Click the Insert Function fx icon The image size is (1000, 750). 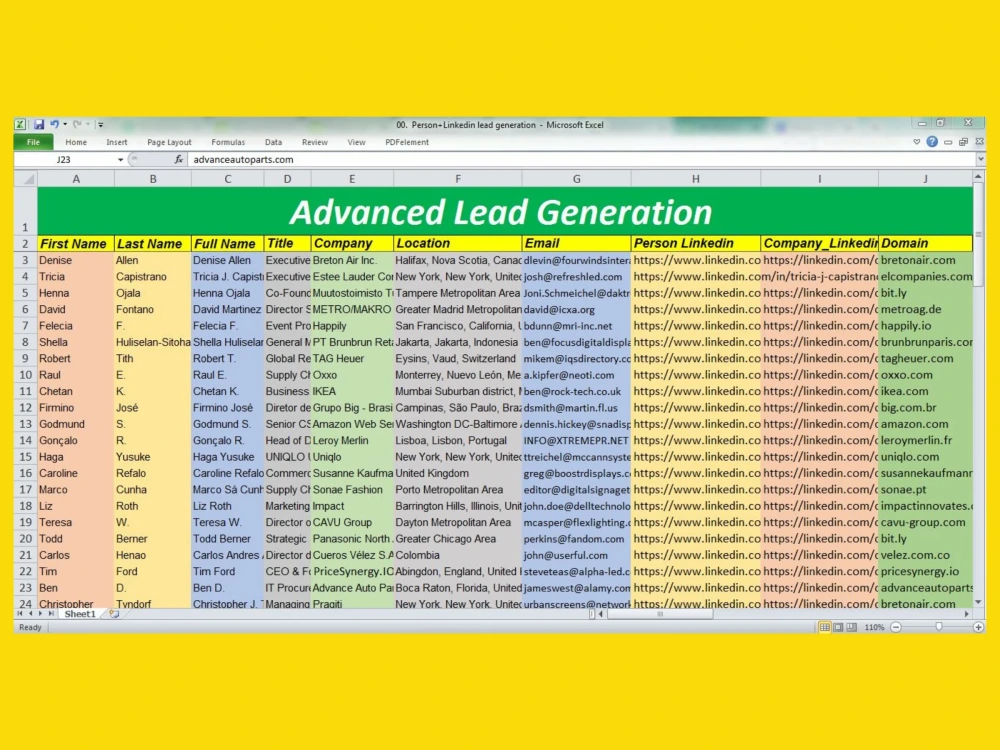179,159
